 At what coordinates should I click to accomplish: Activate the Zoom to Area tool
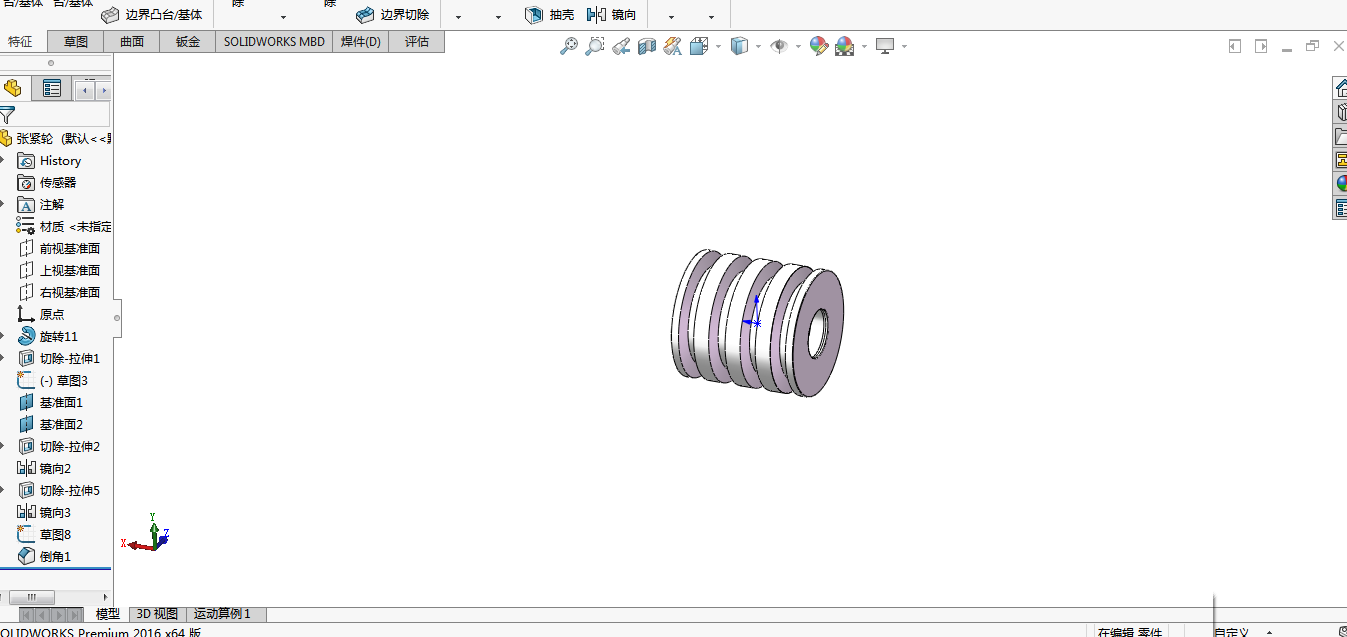click(x=594, y=46)
